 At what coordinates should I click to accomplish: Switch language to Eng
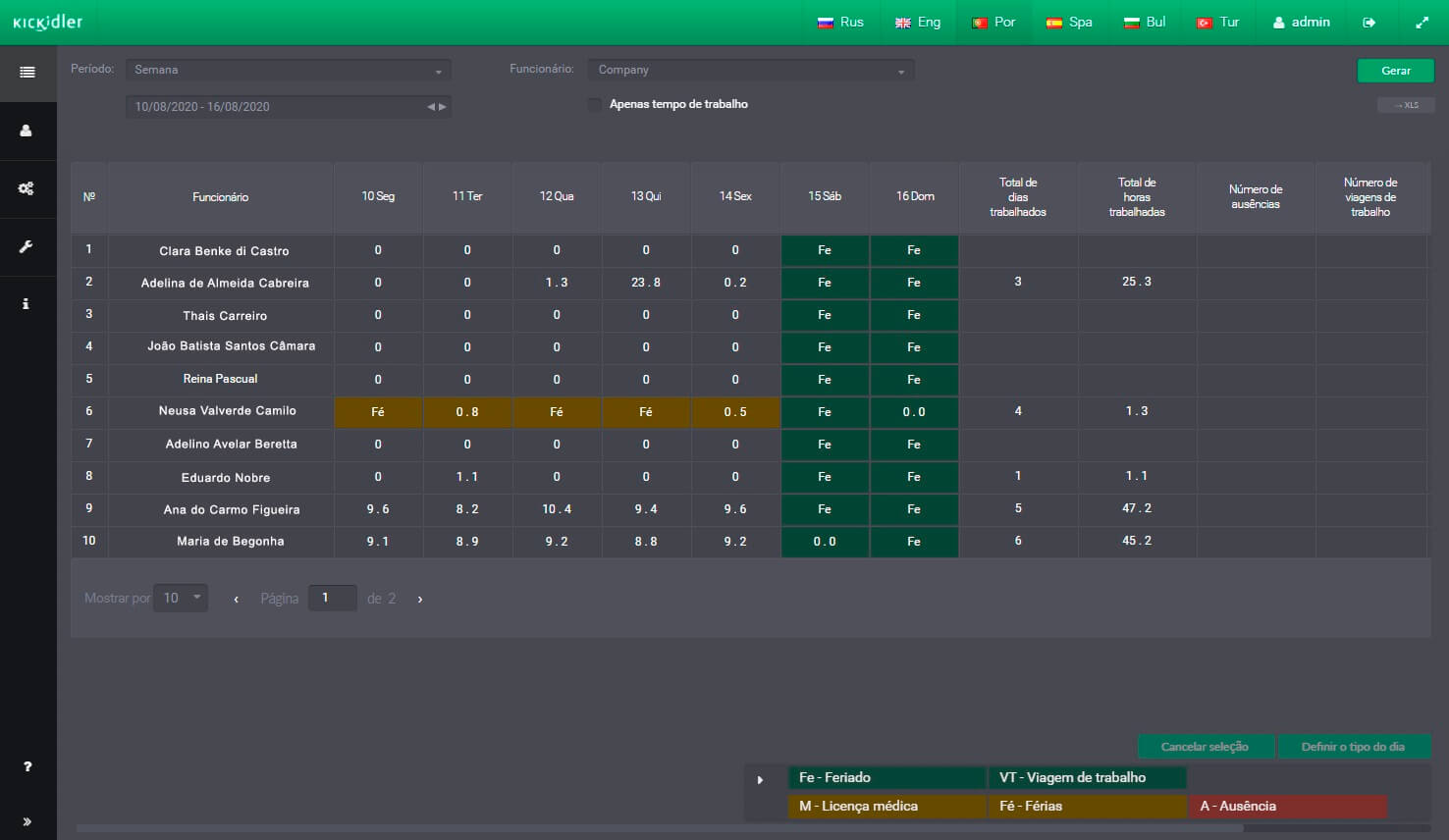click(918, 23)
